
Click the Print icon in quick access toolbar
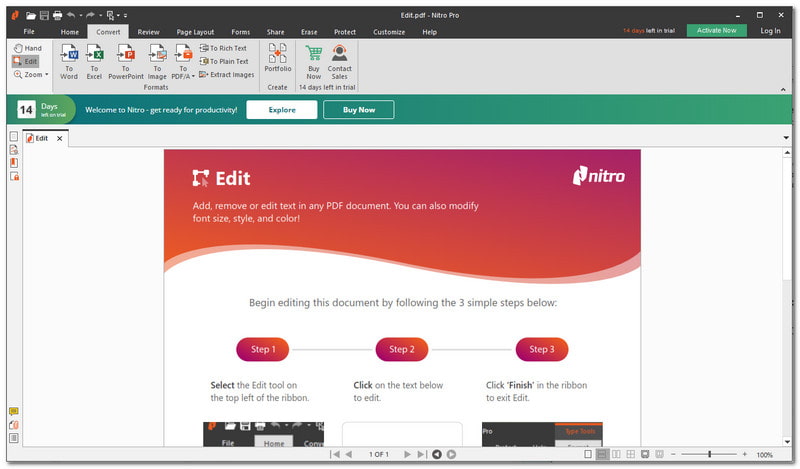(x=57, y=16)
